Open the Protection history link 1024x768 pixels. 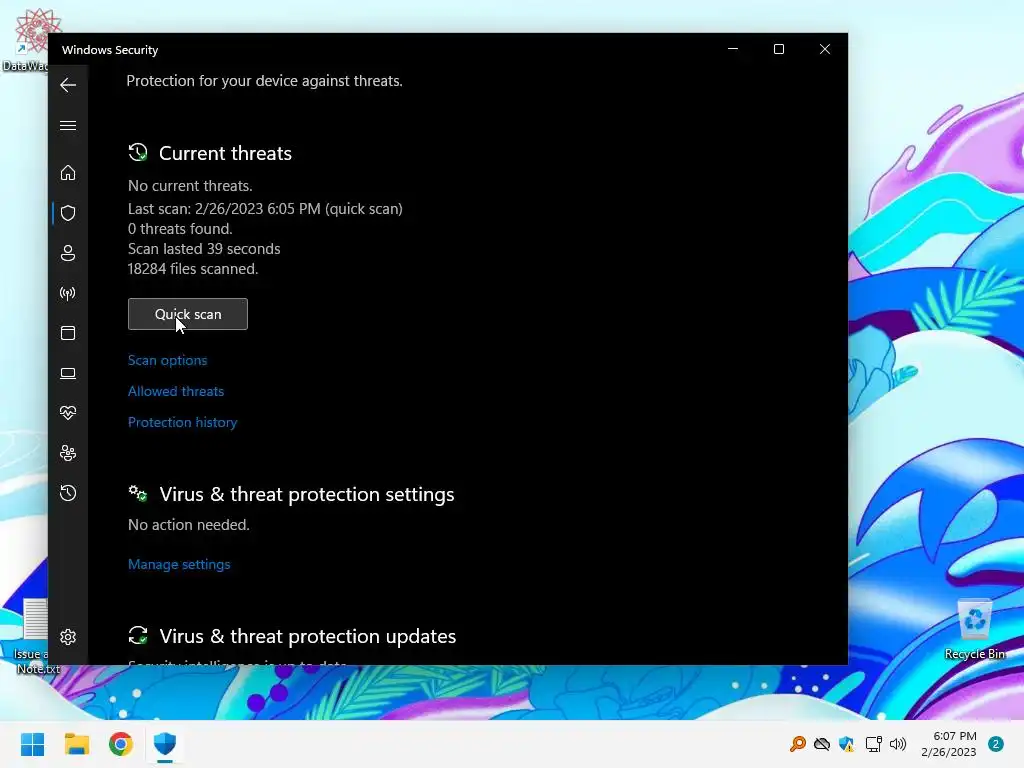tap(182, 423)
